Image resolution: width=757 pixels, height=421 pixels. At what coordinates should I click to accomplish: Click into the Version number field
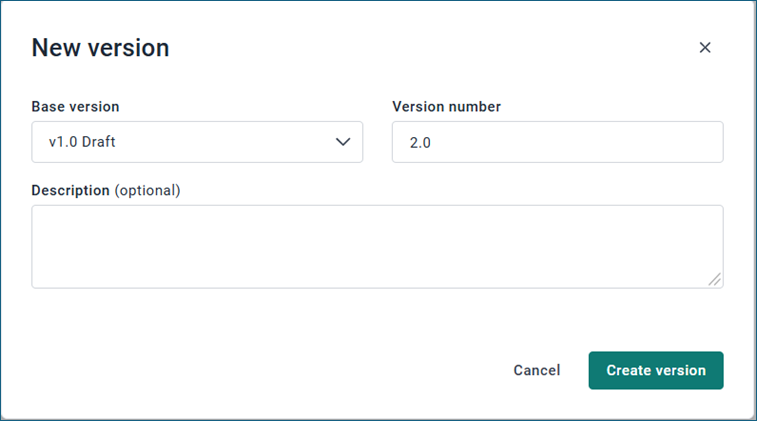557,142
